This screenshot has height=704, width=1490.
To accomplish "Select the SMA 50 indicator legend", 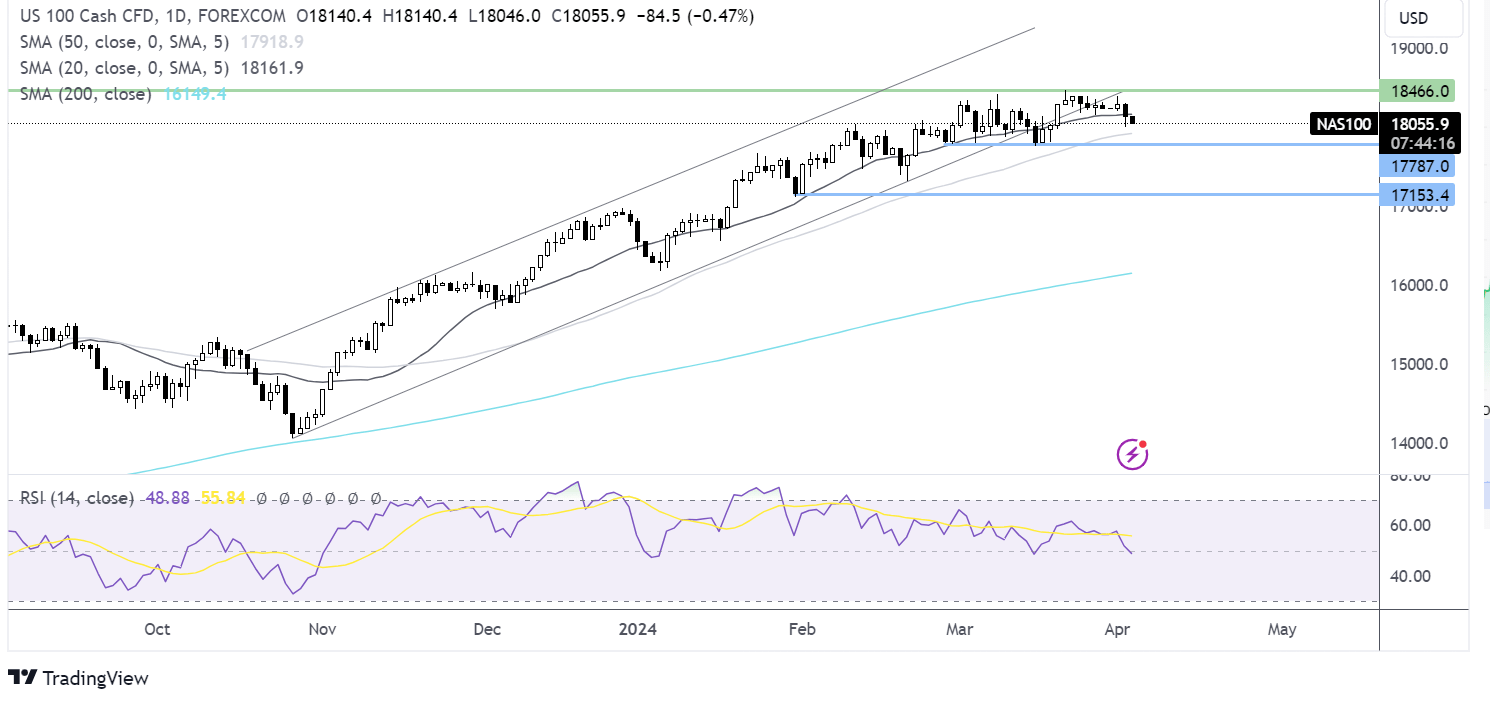I will 125,42.
